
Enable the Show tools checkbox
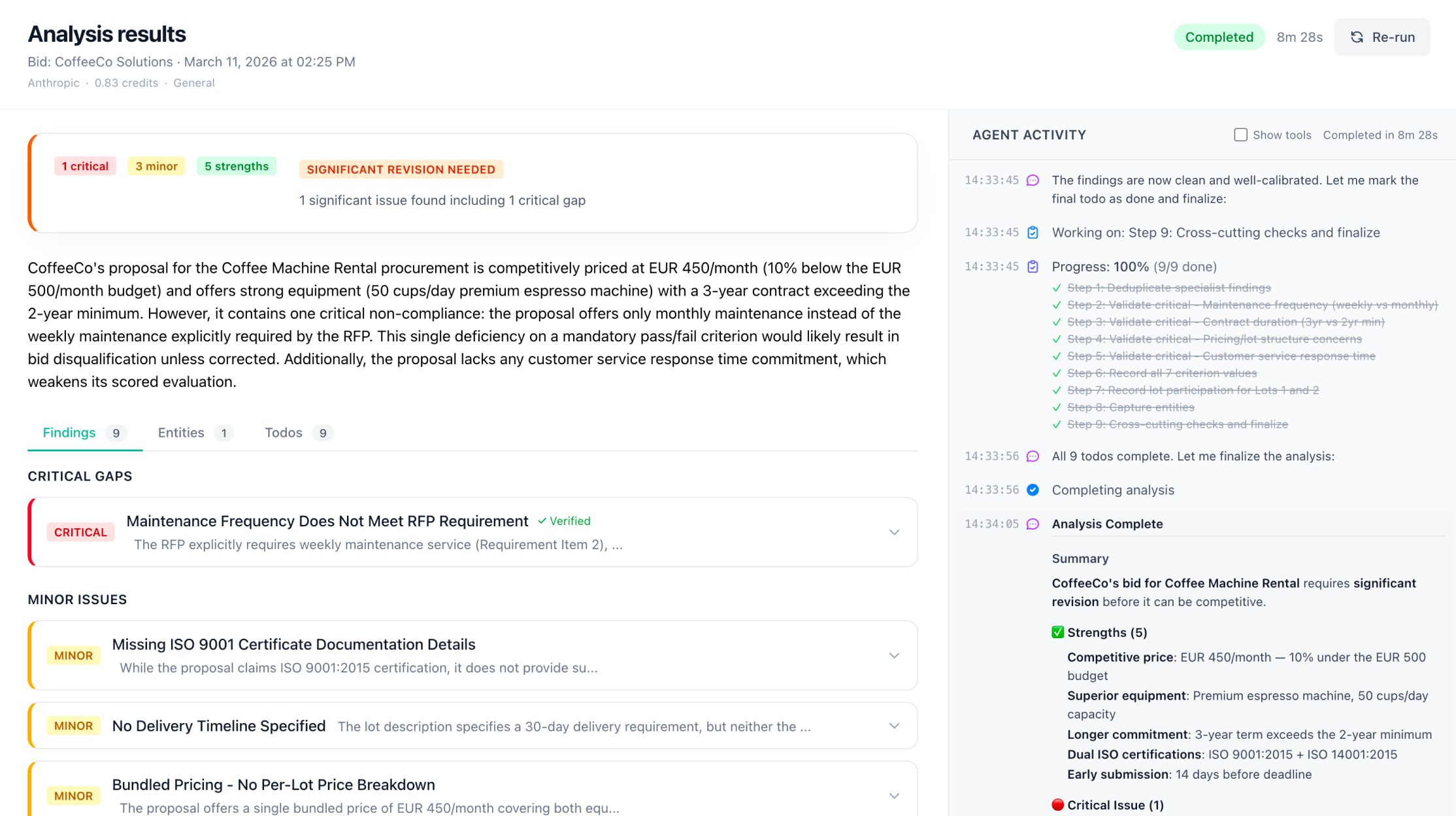click(1240, 135)
